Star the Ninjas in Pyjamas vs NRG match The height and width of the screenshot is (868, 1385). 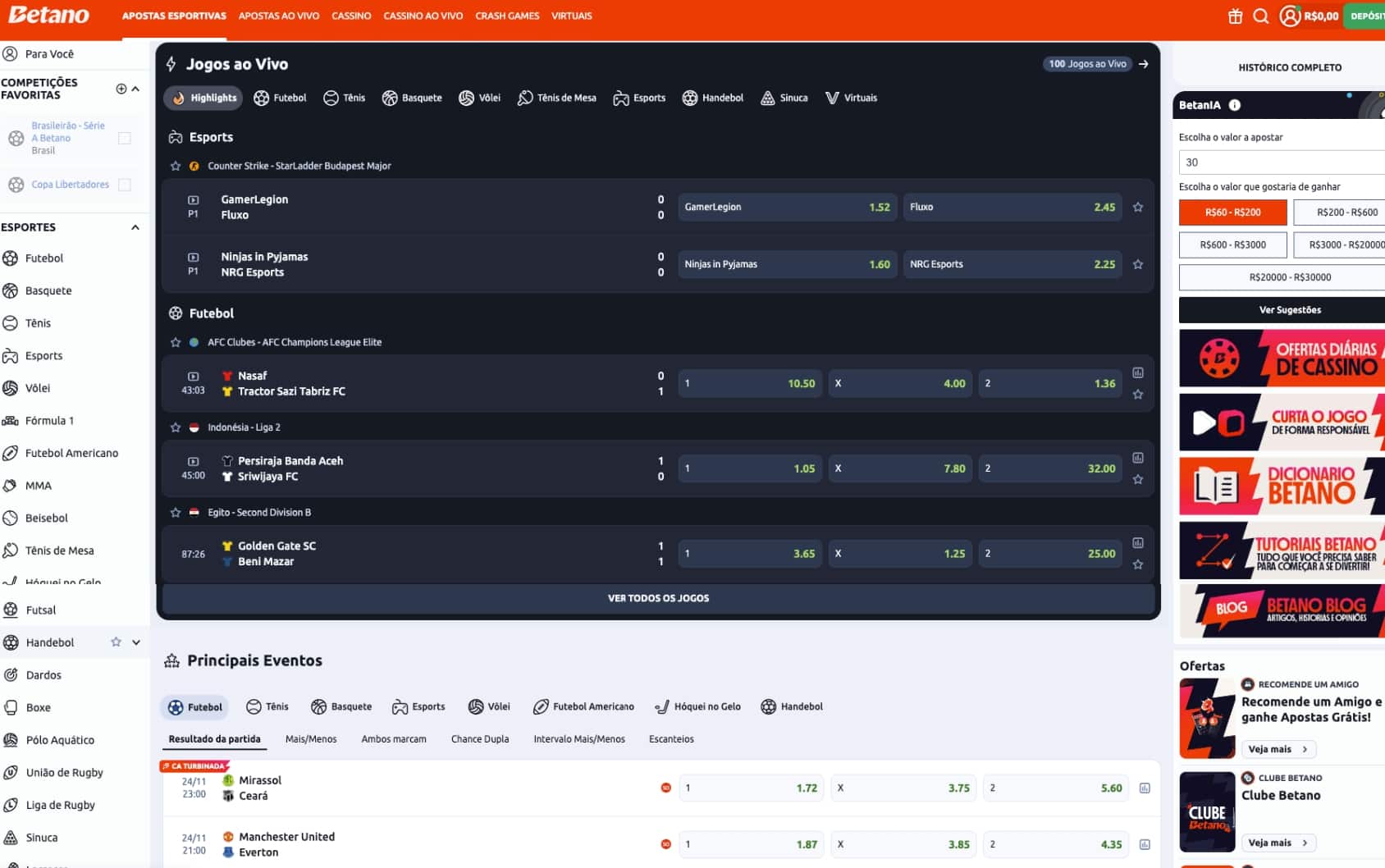[x=1138, y=264]
